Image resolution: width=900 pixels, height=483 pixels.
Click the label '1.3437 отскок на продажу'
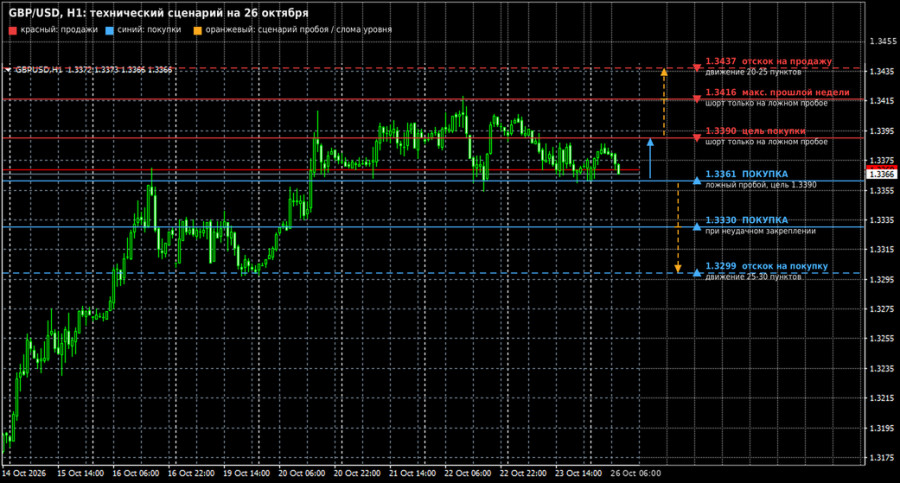click(769, 61)
